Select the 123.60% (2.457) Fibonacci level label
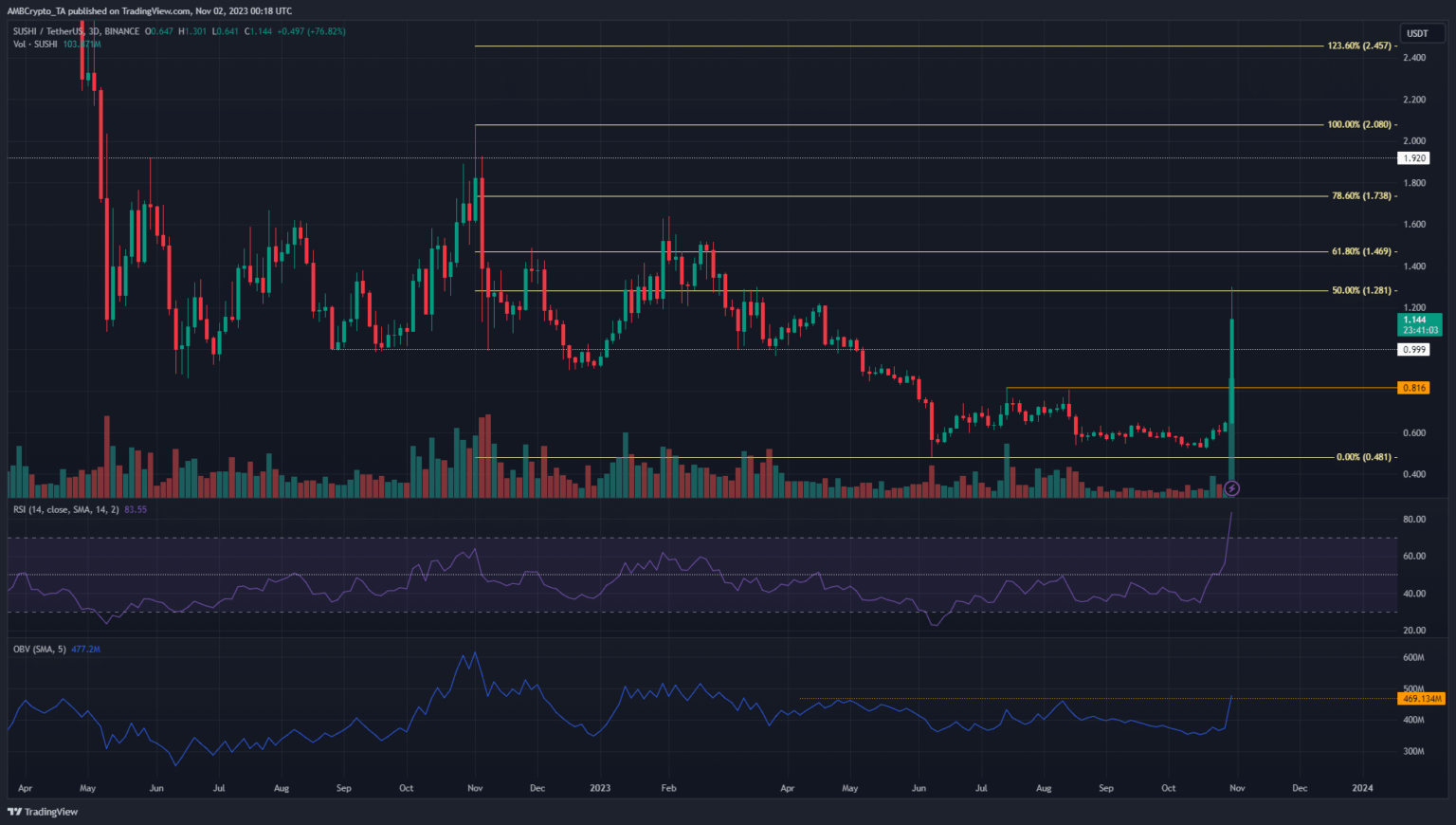1456x825 pixels. point(1359,46)
